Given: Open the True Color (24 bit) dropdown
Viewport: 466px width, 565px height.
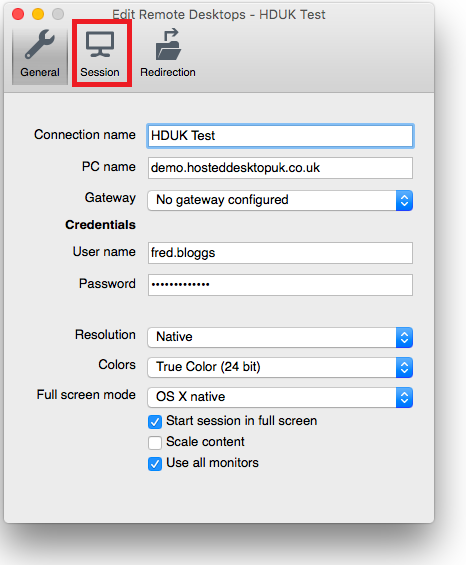Looking at the screenshot, I should (x=280, y=368).
